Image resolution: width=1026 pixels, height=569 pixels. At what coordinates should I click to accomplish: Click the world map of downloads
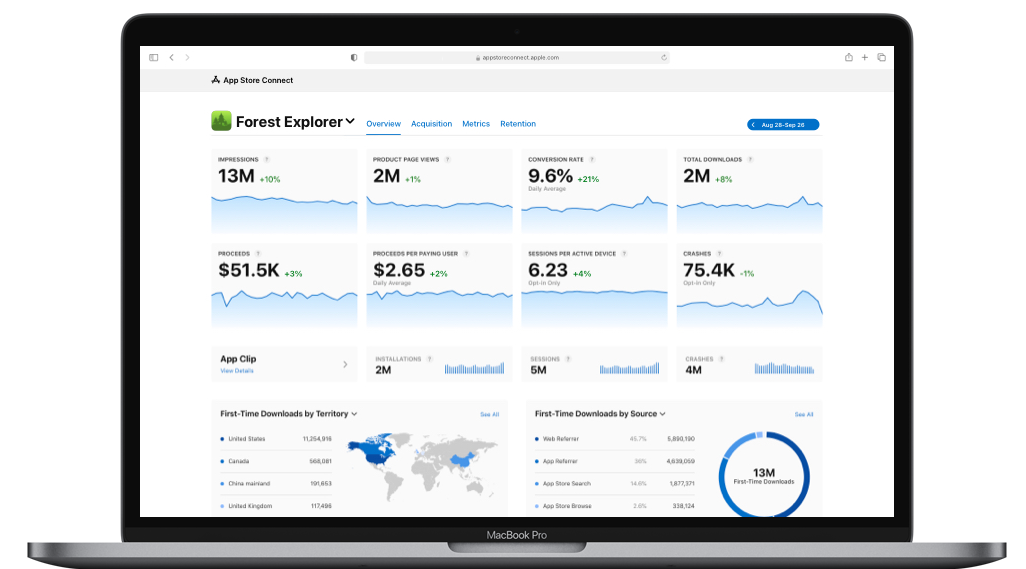click(x=422, y=466)
